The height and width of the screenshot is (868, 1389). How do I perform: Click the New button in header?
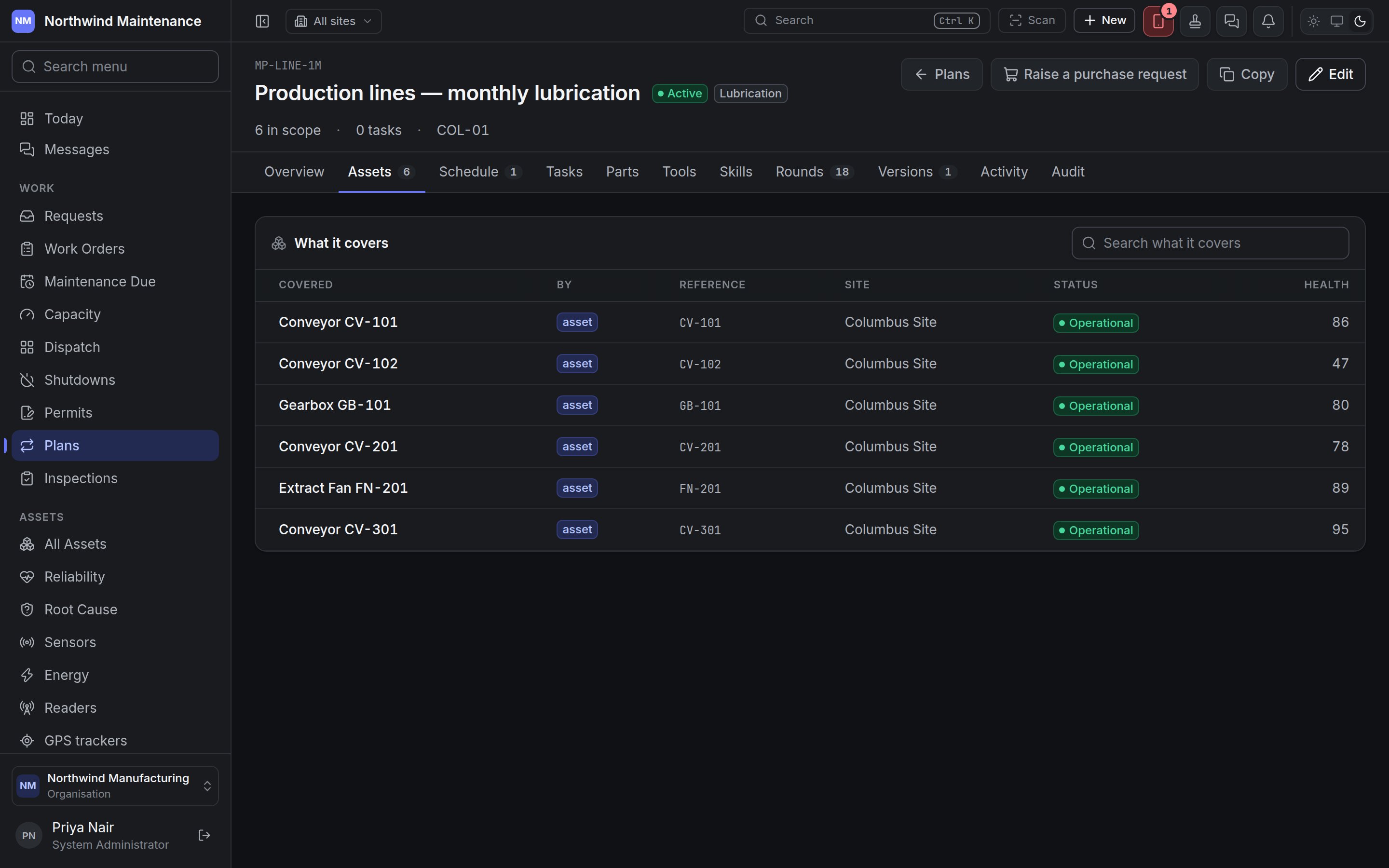pos(1104,20)
